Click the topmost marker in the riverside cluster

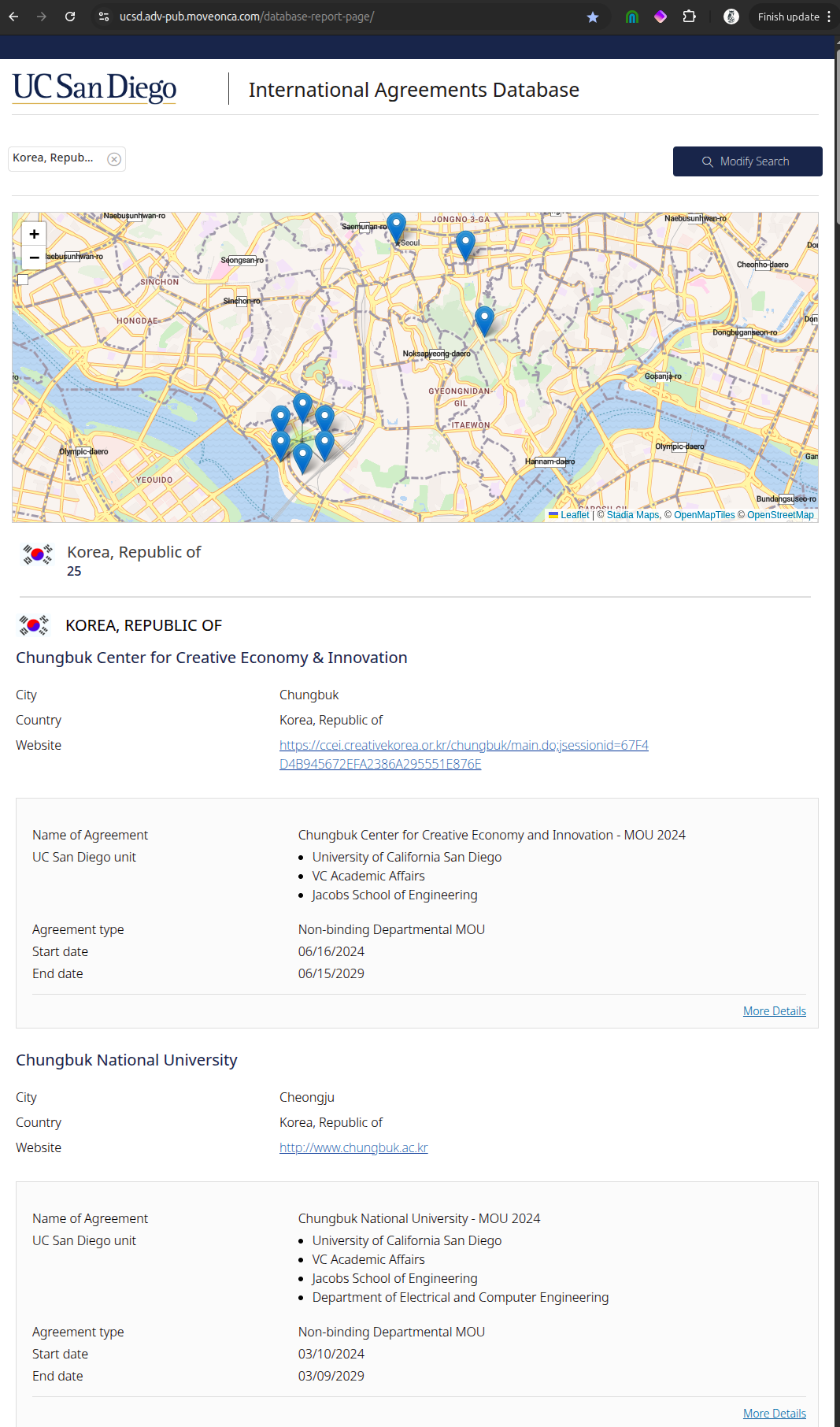point(302,409)
